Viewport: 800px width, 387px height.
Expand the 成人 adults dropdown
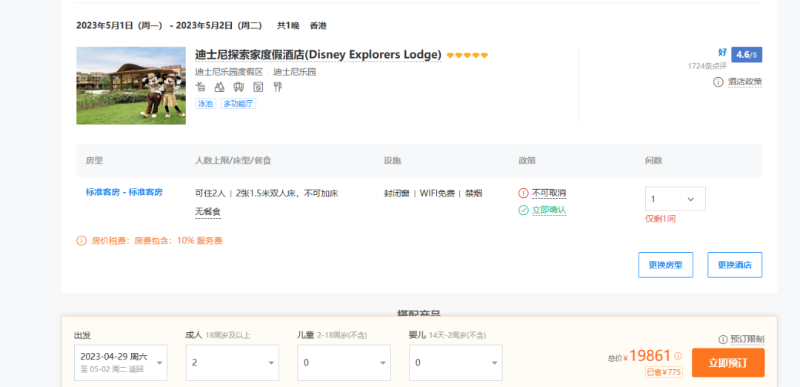(x=232, y=363)
